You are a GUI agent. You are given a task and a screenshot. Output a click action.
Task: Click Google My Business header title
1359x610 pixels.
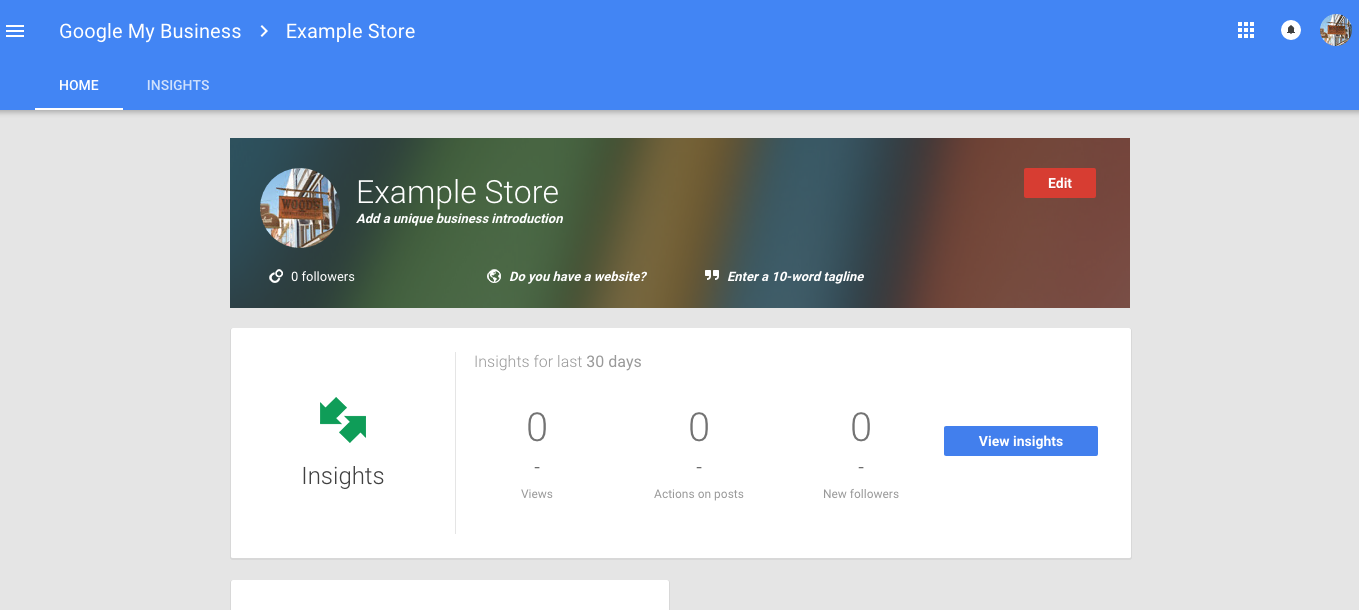tap(150, 31)
